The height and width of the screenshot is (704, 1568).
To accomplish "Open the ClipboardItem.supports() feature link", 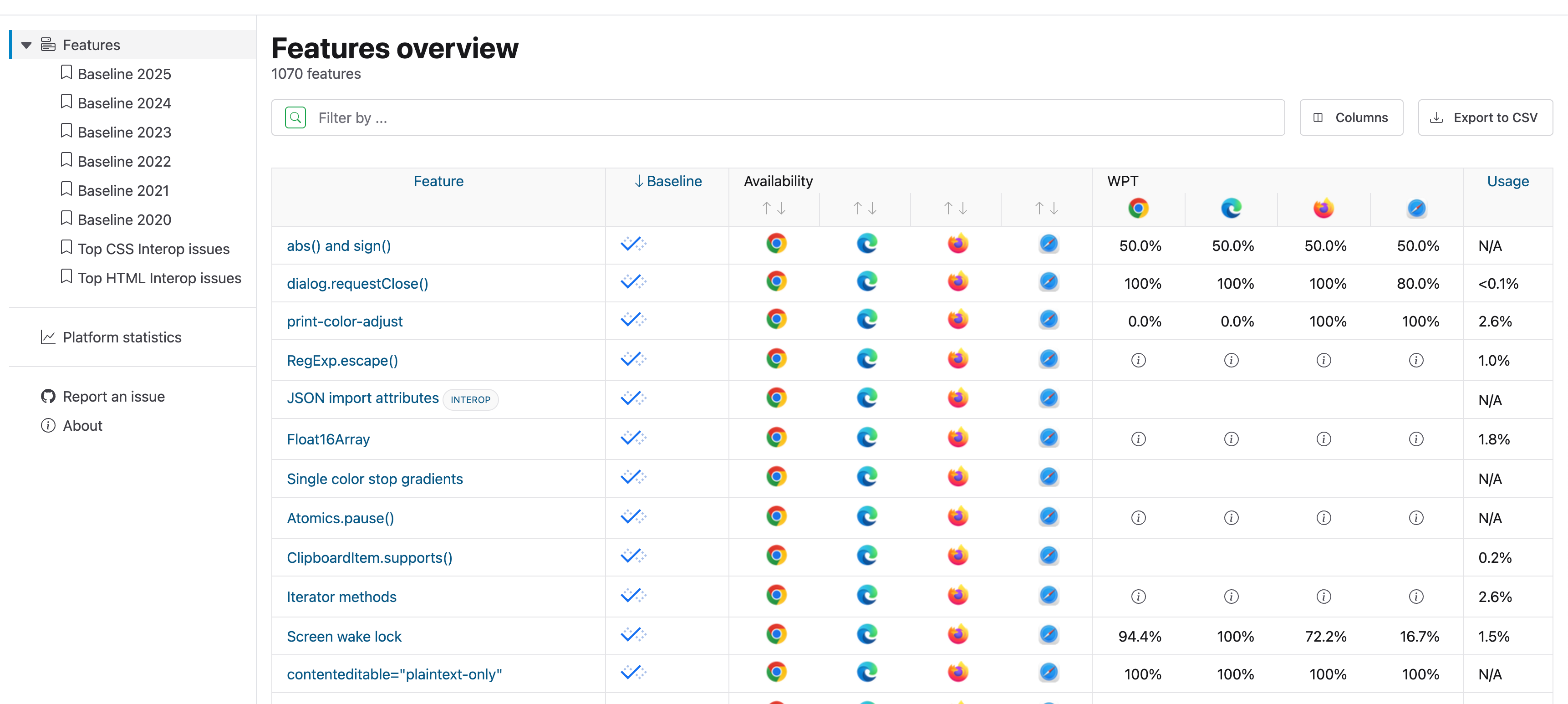I will (370, 558).
